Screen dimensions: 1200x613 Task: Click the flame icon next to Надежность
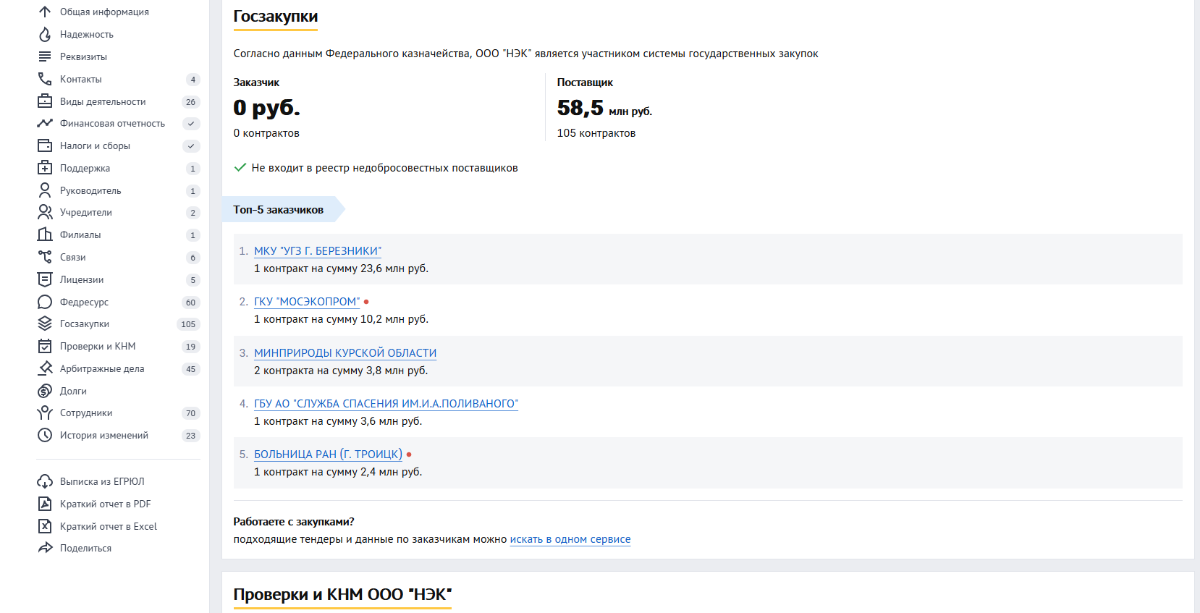click(44, 34)
